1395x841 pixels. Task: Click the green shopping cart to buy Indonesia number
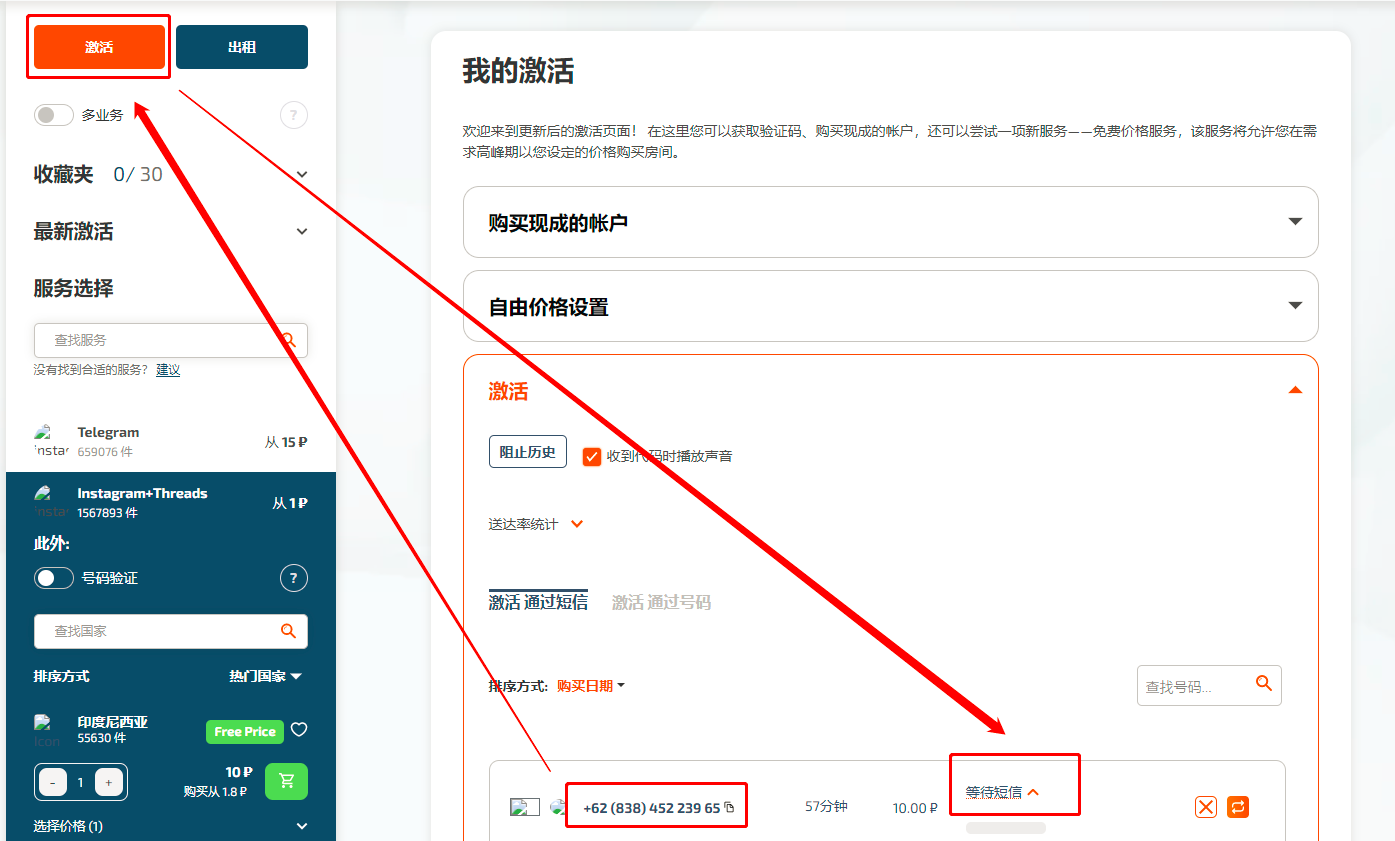(286, 781)
